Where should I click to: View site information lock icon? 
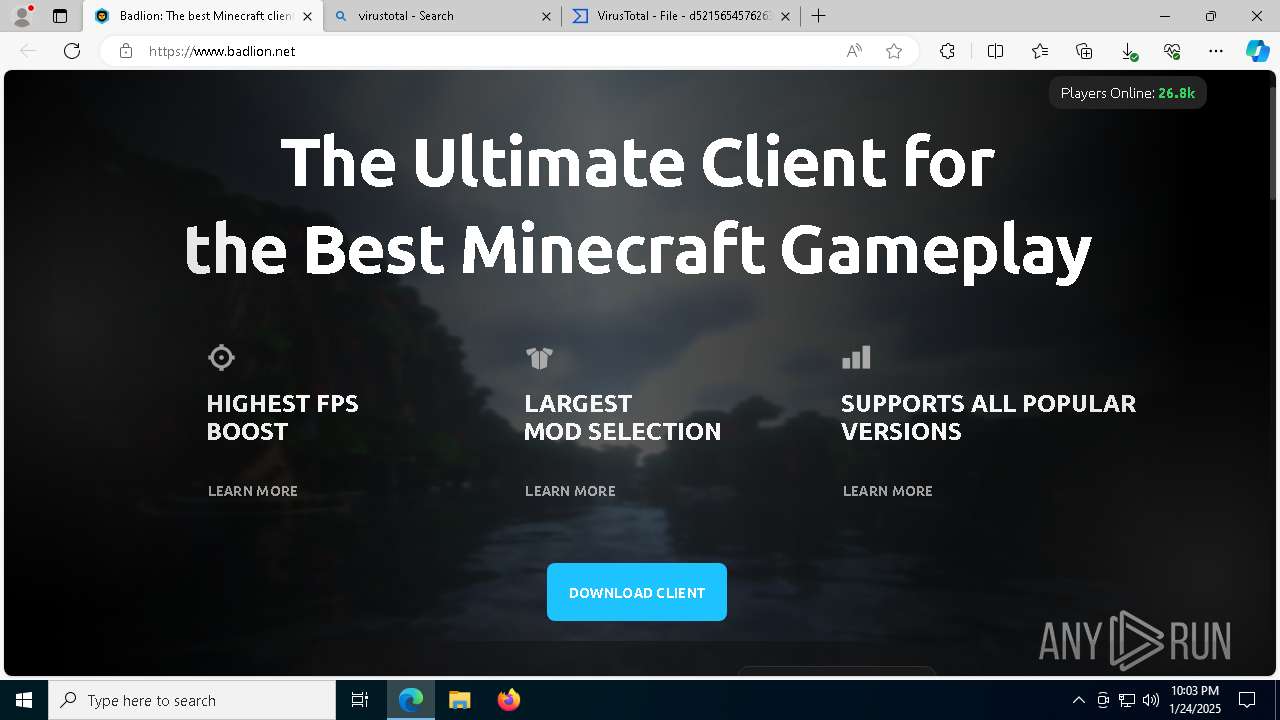pos(126,51)
